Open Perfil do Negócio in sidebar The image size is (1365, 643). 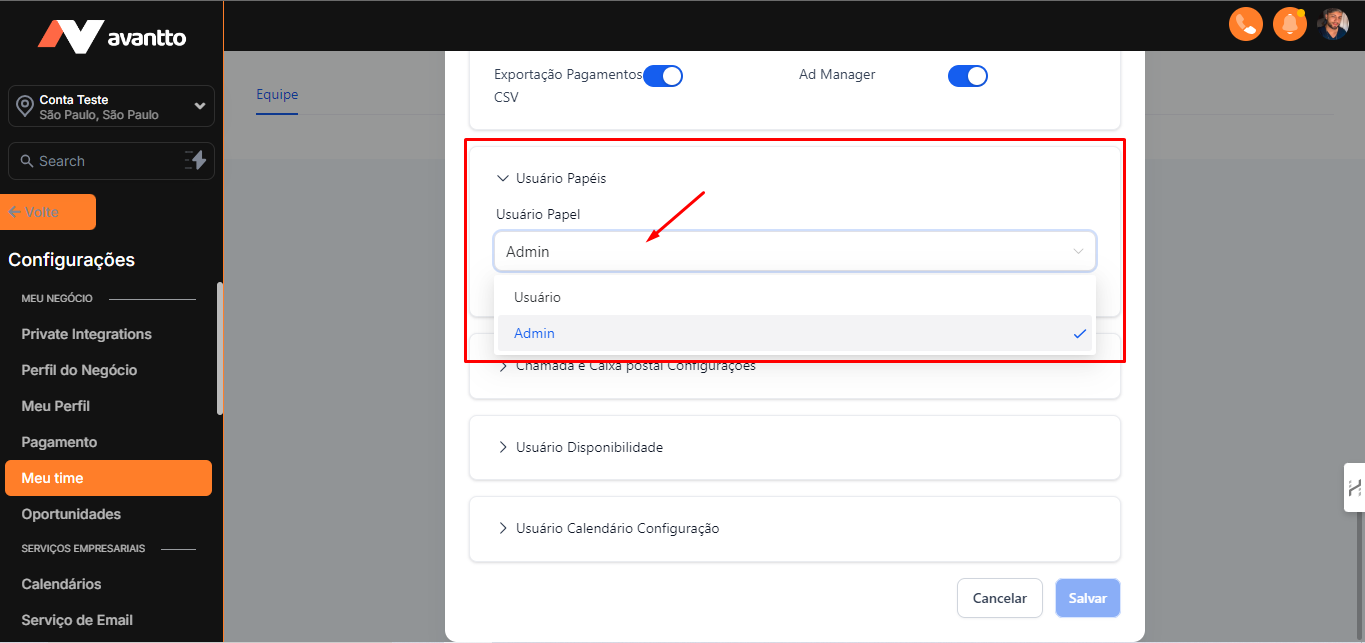[x=79, y=370]
